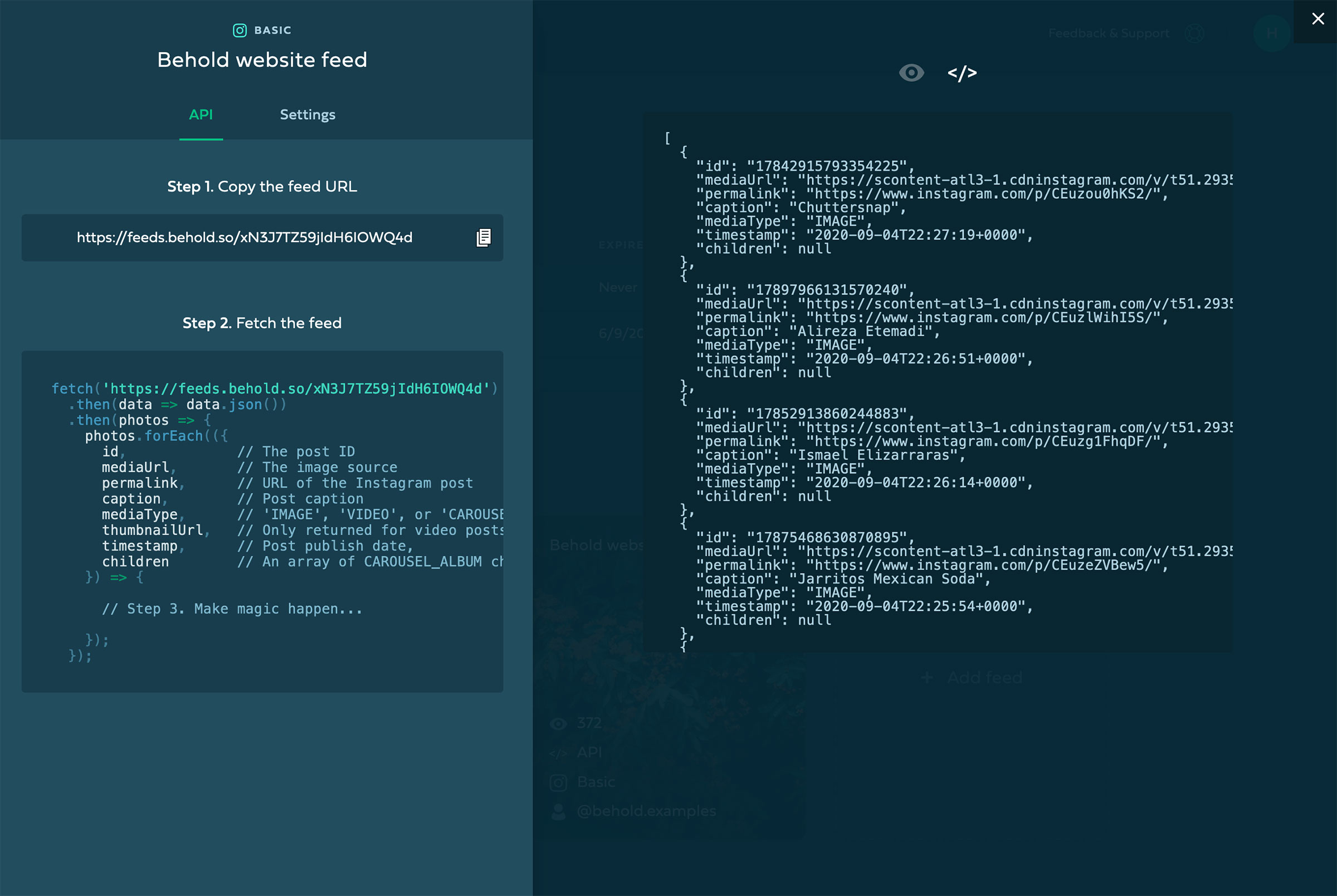Viewport: 1337px width, 896px height.
Task: Click the 'Step 3. Make magic happen' comment
Action: (x=232, y=609)
